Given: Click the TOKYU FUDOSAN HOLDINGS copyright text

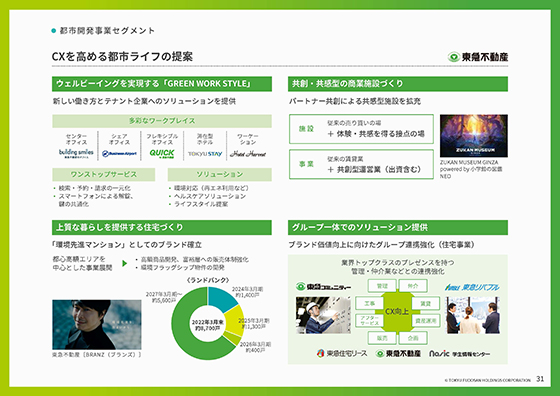Looking at the screenshot, I should [488, 381].
